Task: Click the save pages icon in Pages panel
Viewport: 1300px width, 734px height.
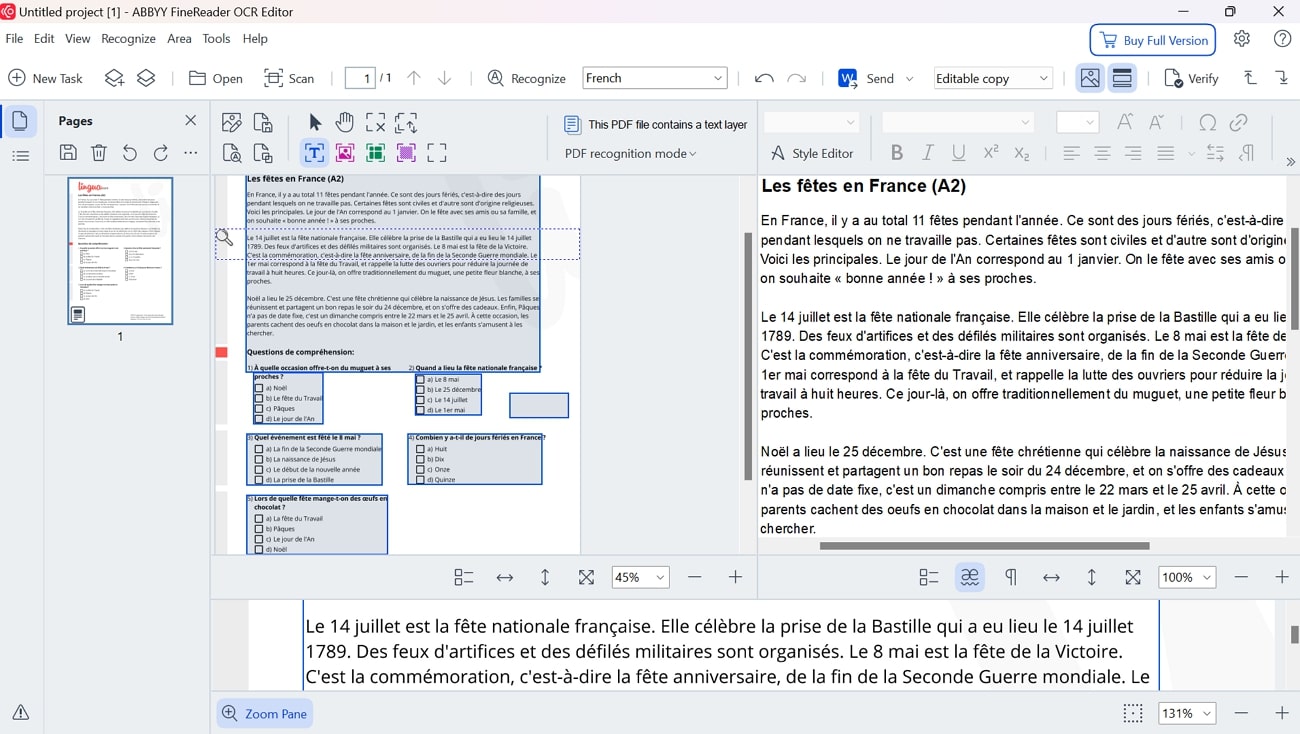Action: tap(68, 153)
